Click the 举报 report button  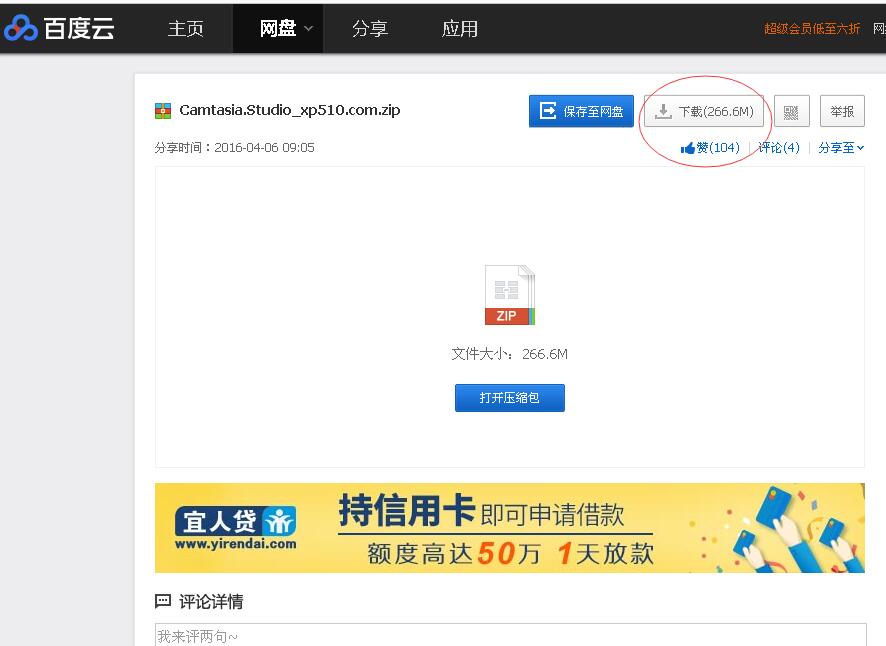pos(842,110)
